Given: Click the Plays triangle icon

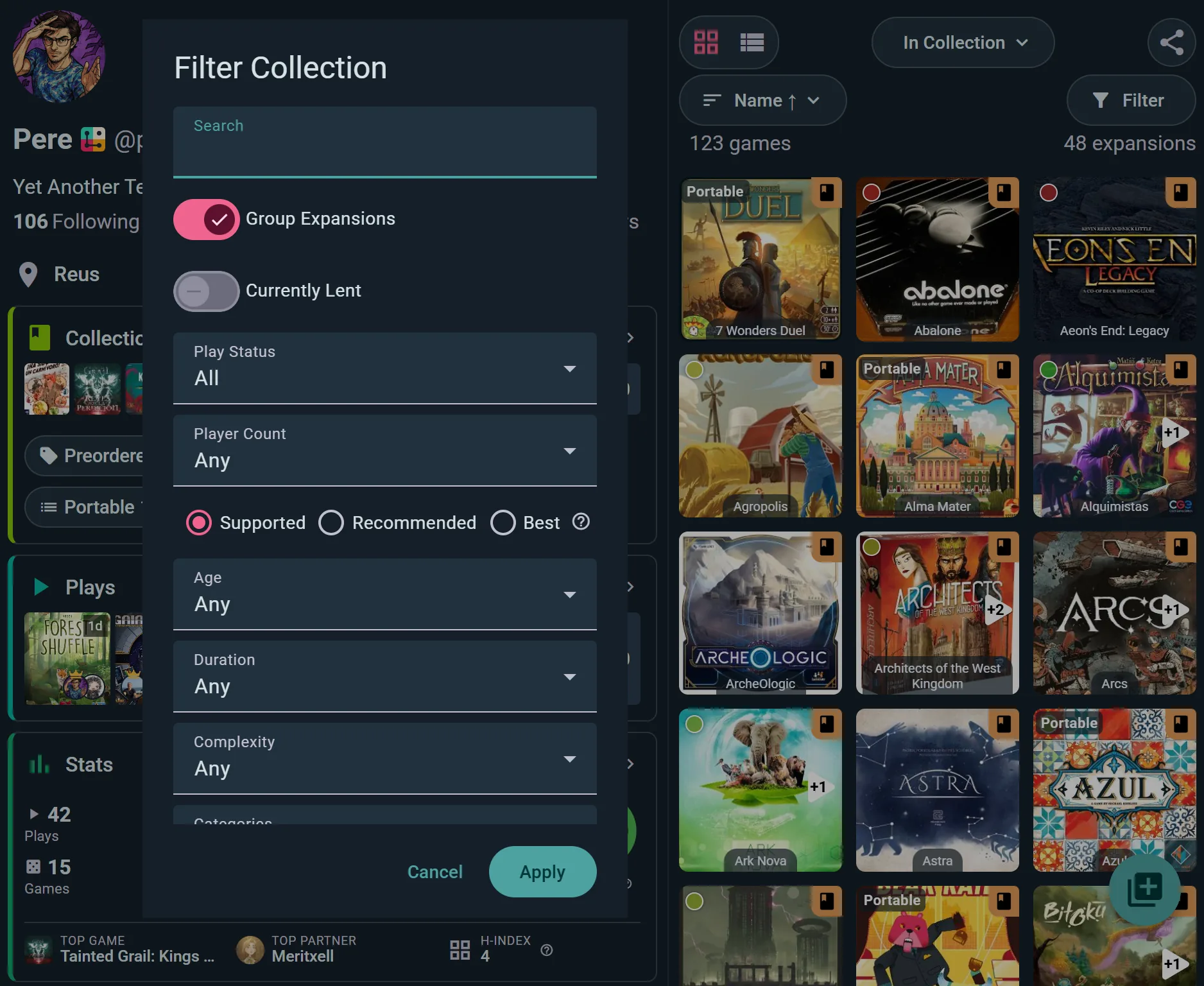Looking at the screenshot, I should [x=41, y=587].
